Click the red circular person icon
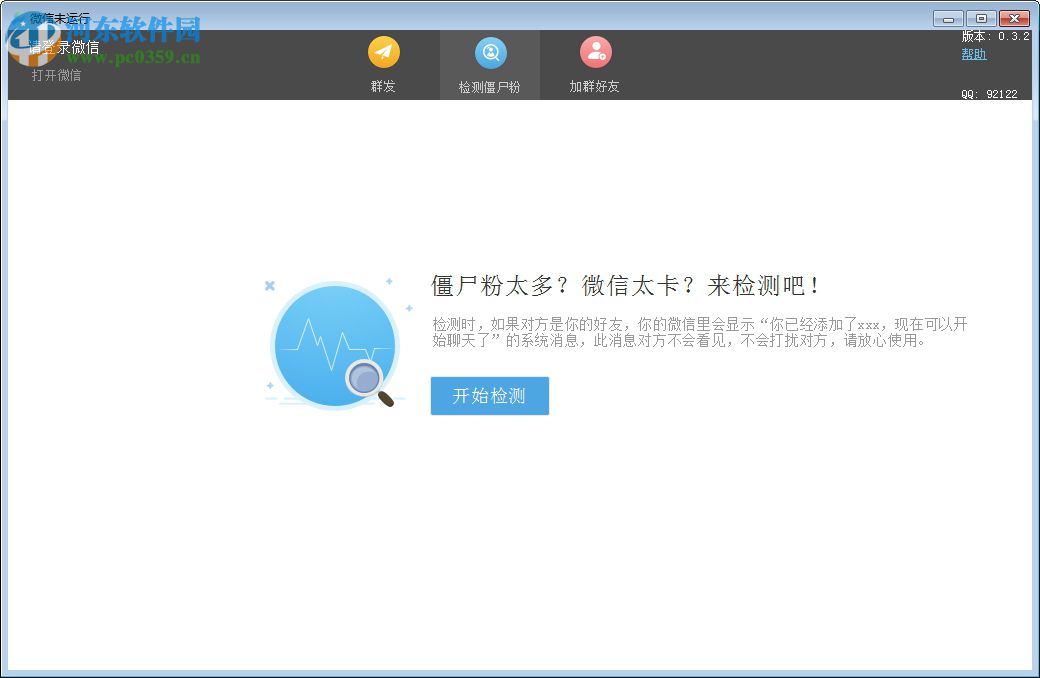 pos(595,51)
